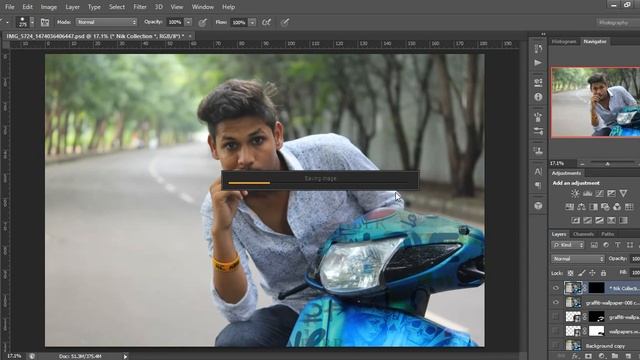Image resolution: width=640 pixels, height=360 pixels.
Task: Open the Layer menu
Action: point(72,7)
